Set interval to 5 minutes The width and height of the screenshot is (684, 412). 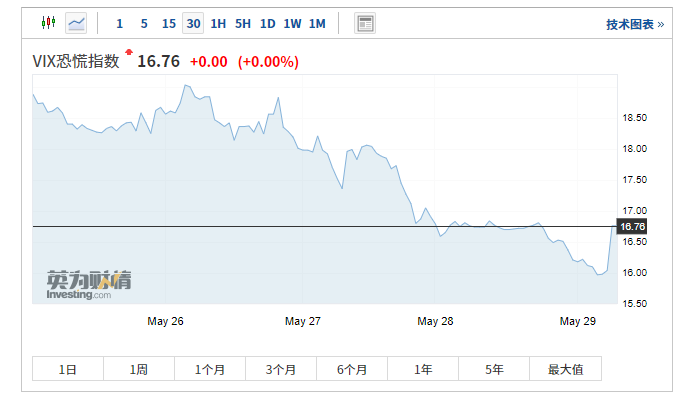144,23
